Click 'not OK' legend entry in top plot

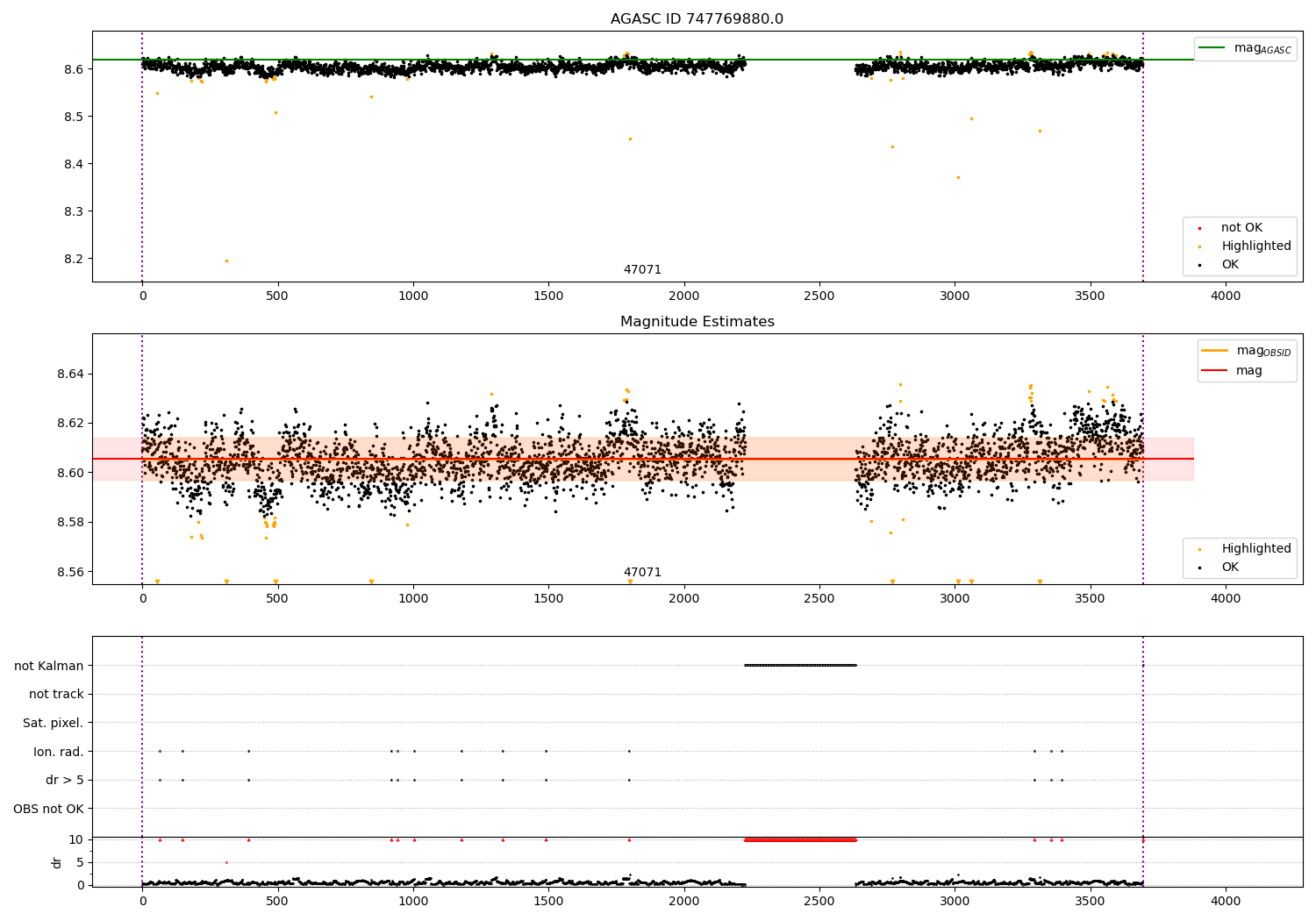coord(1241,228)
